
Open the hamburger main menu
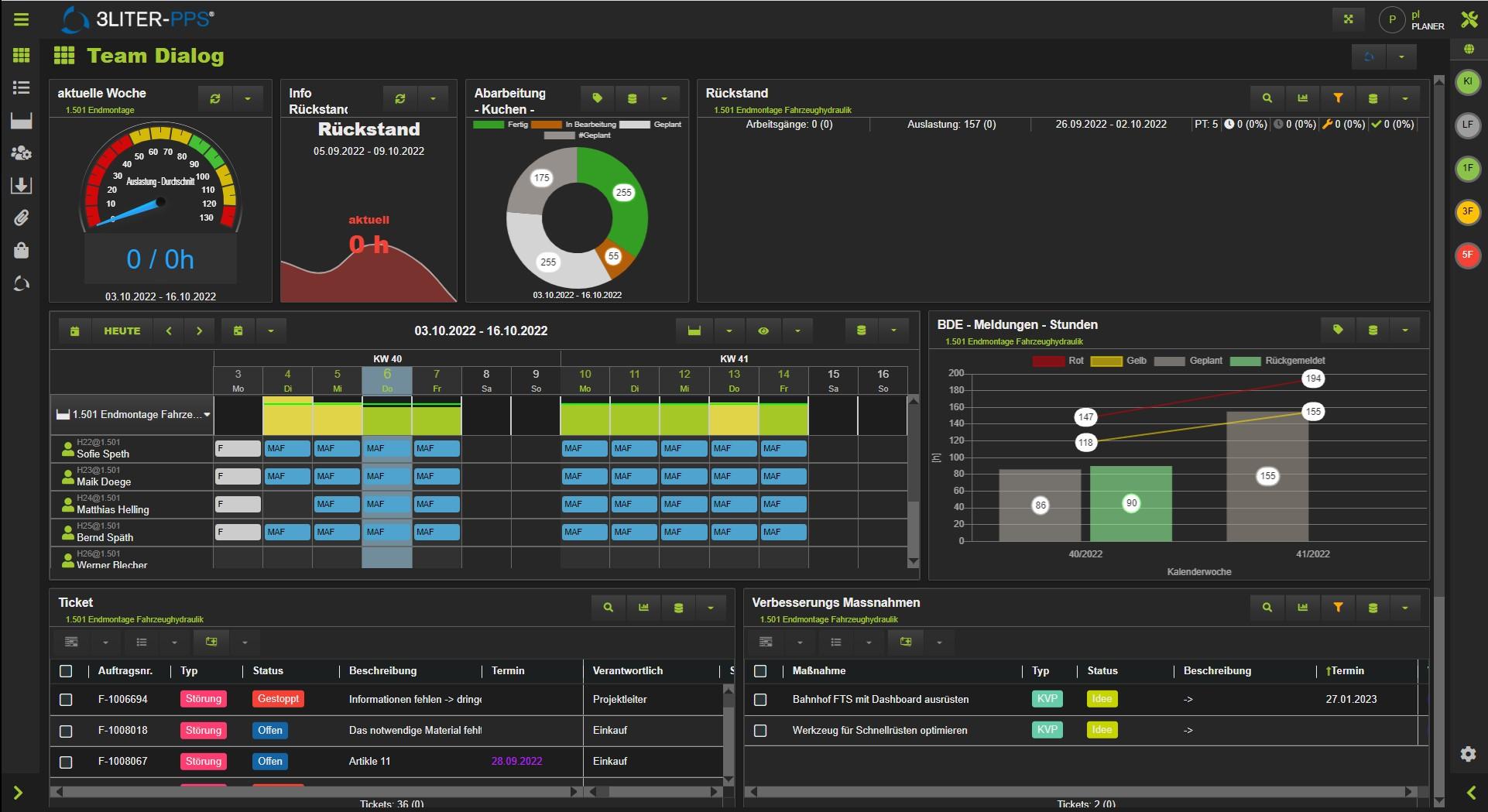point(21,19)
